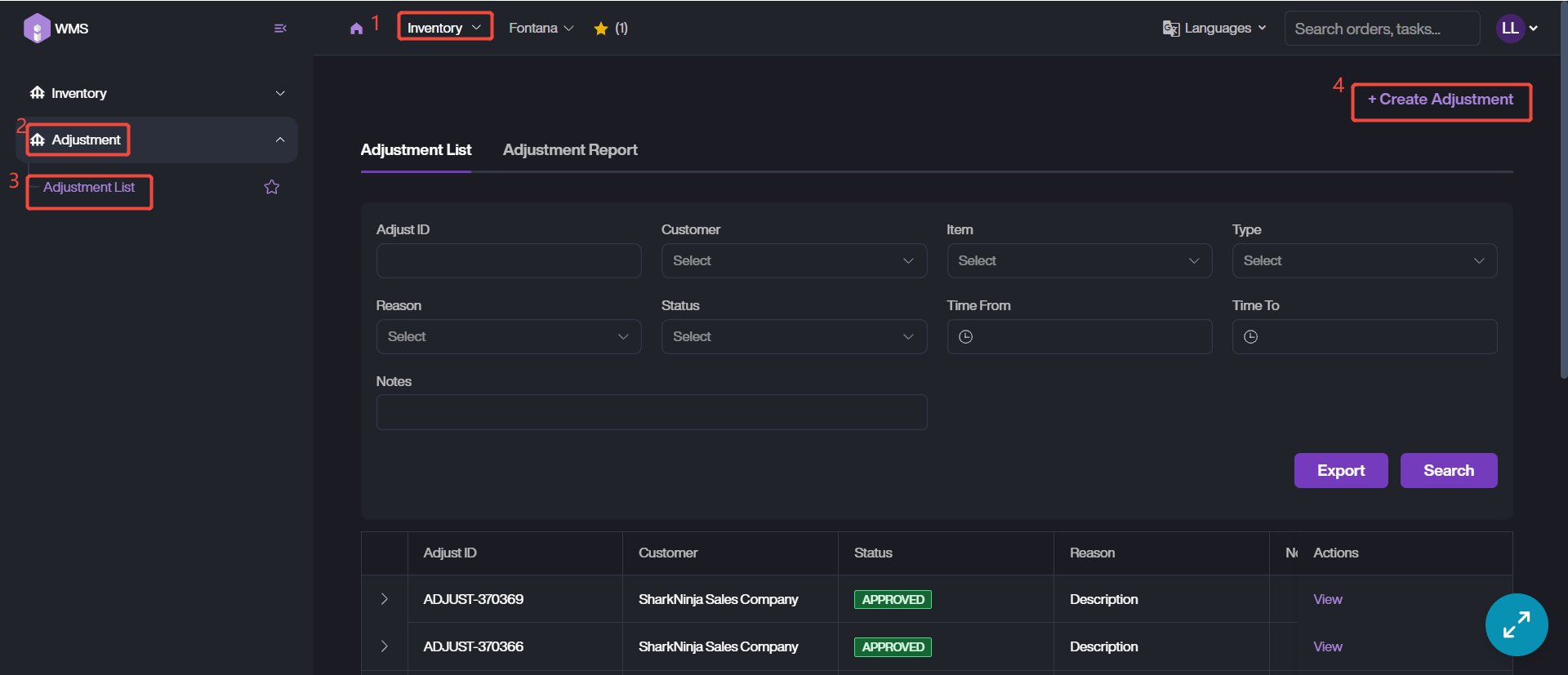Select Adjustment List in the sidebar
Viewport: 1568px width, 675px height.
[89, 188]
